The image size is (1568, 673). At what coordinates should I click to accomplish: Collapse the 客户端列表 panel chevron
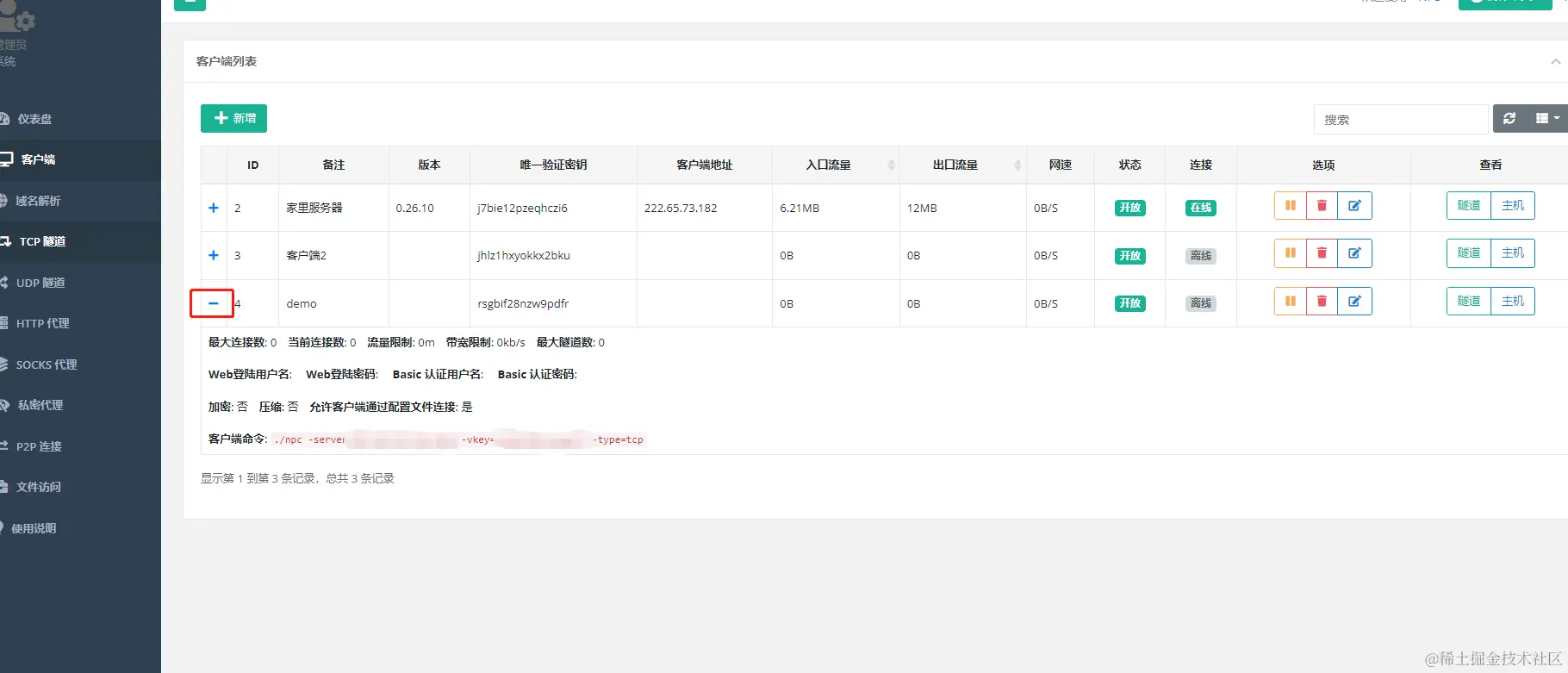point(1555,61)
